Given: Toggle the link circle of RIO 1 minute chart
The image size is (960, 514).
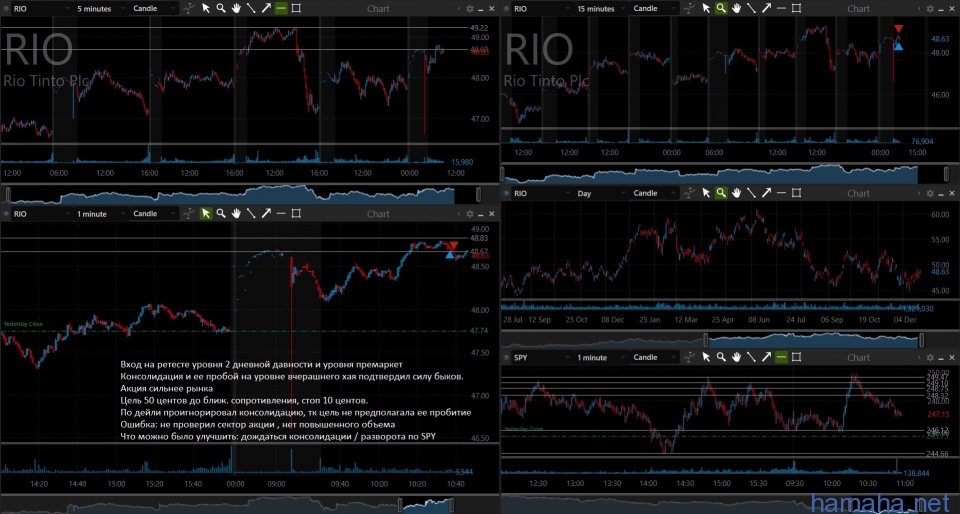Looking at the screenshot, I should coord(6,214).
